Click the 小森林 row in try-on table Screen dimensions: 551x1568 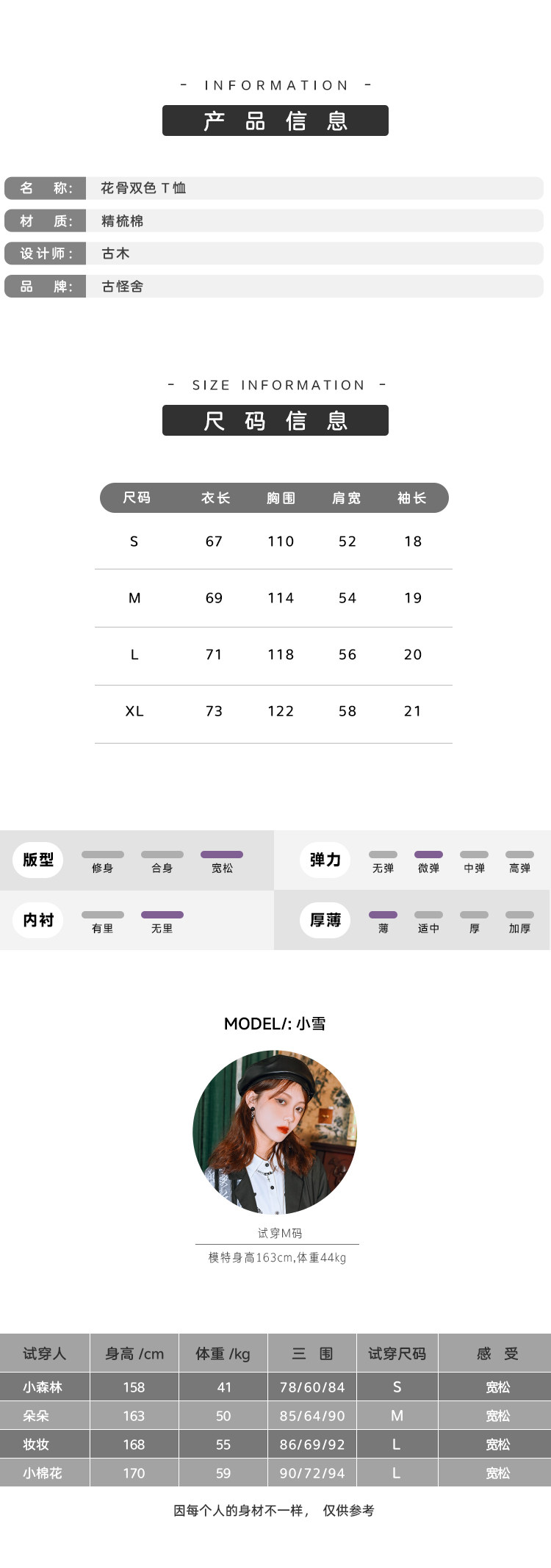(x=275, y=1387)
